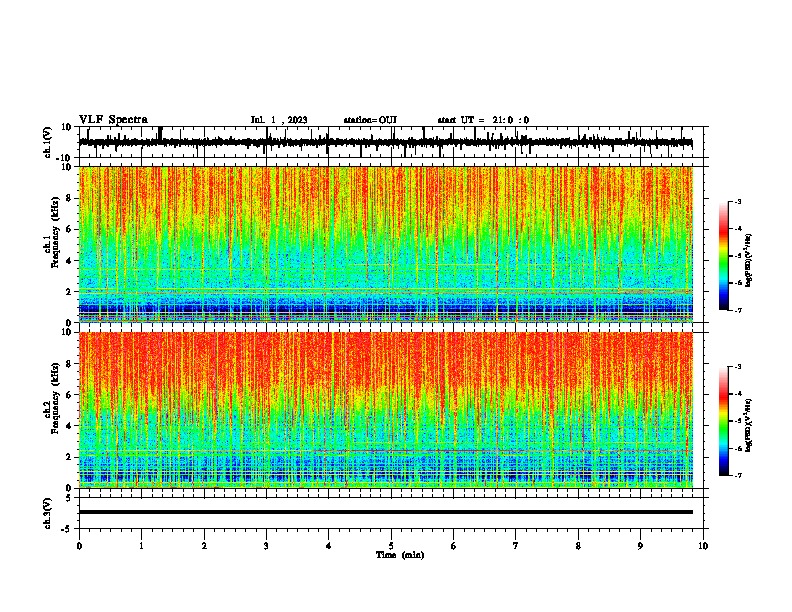The image size is (792, 612).
Task: Click the ch.1 colorbar 'log(PSD)' label
Action: 748,261
